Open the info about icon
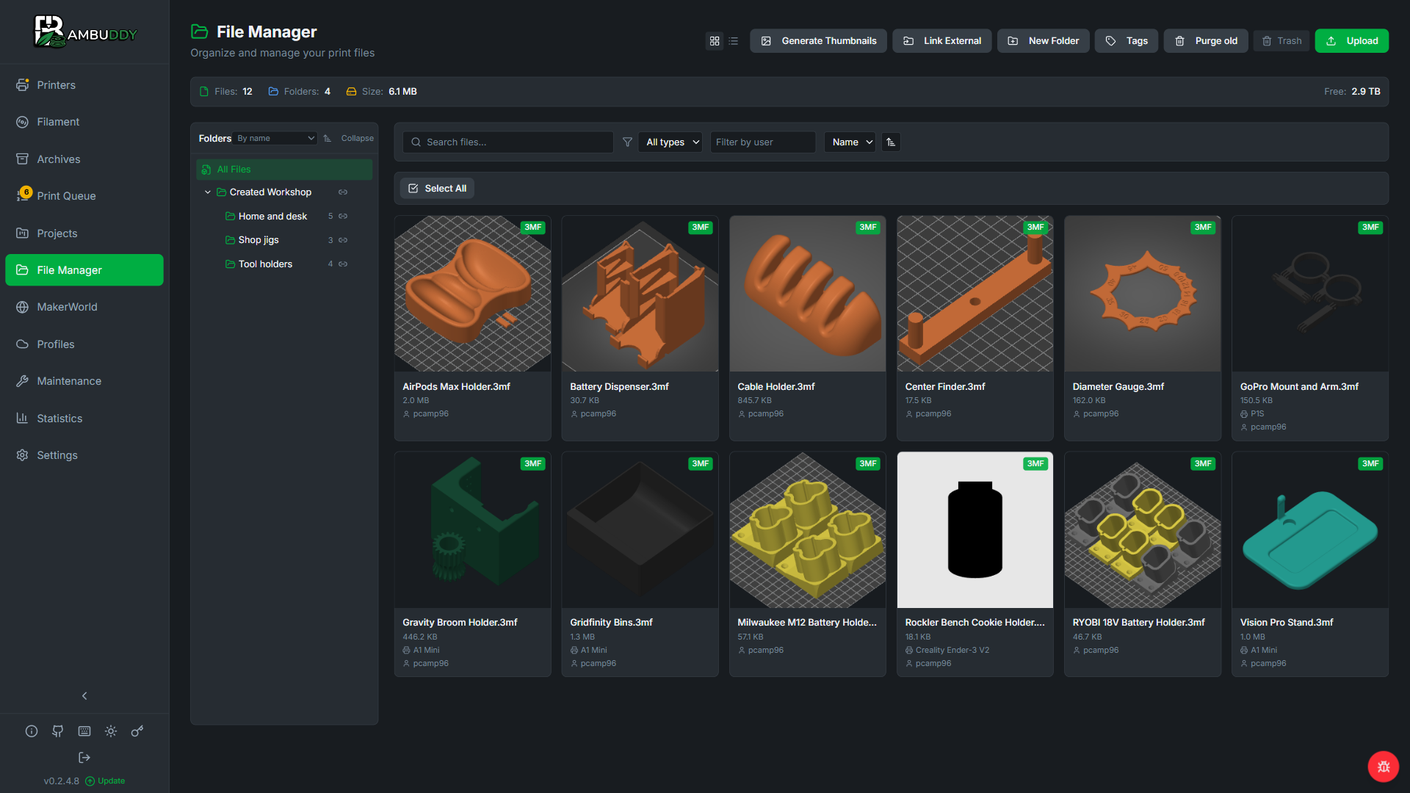The width and height of the screenshot is (1410, 793). point(31,731)
